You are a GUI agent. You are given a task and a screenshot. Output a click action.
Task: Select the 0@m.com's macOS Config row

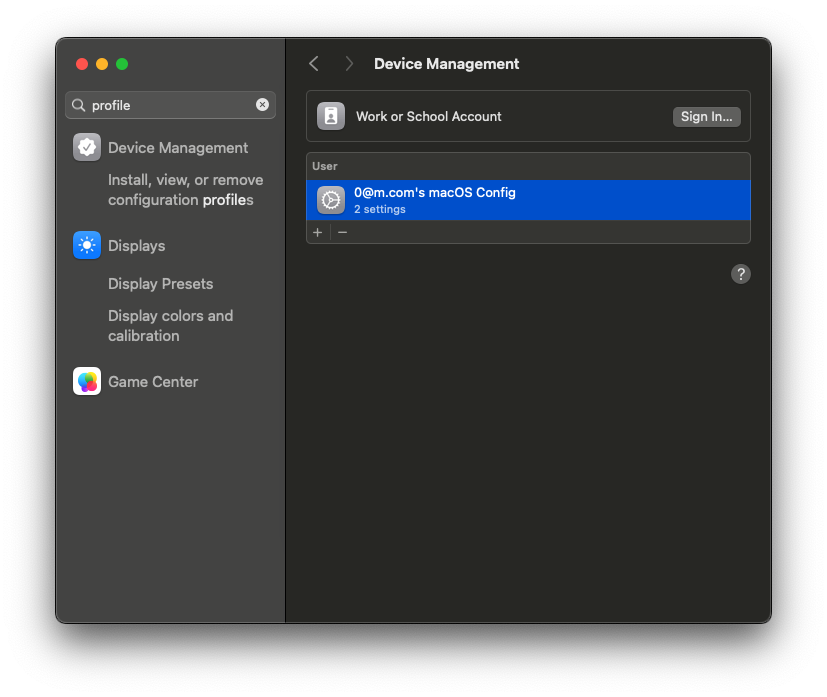(x=528, y=200)
